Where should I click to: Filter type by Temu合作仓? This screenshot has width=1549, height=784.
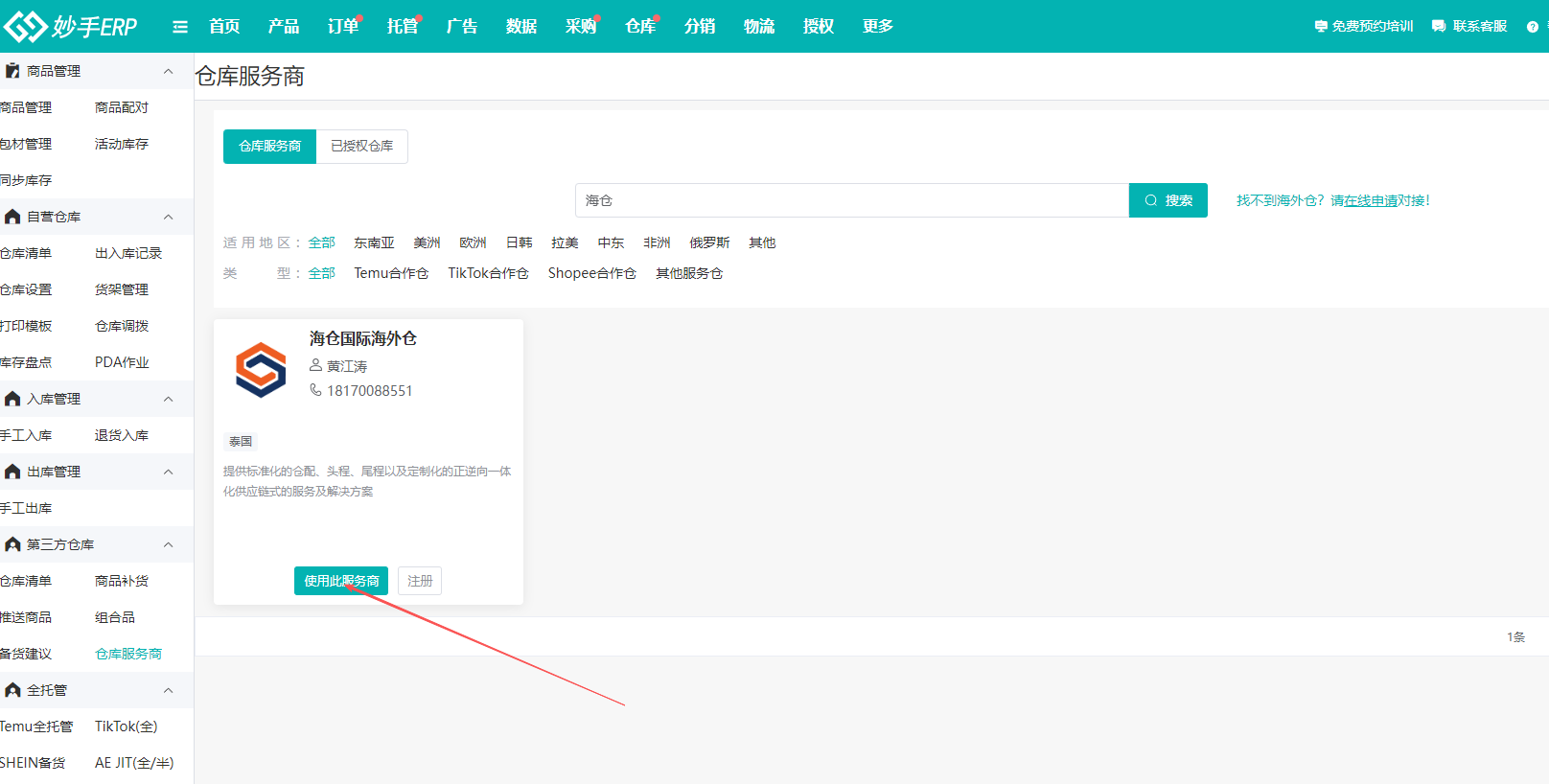click(391, 273)
